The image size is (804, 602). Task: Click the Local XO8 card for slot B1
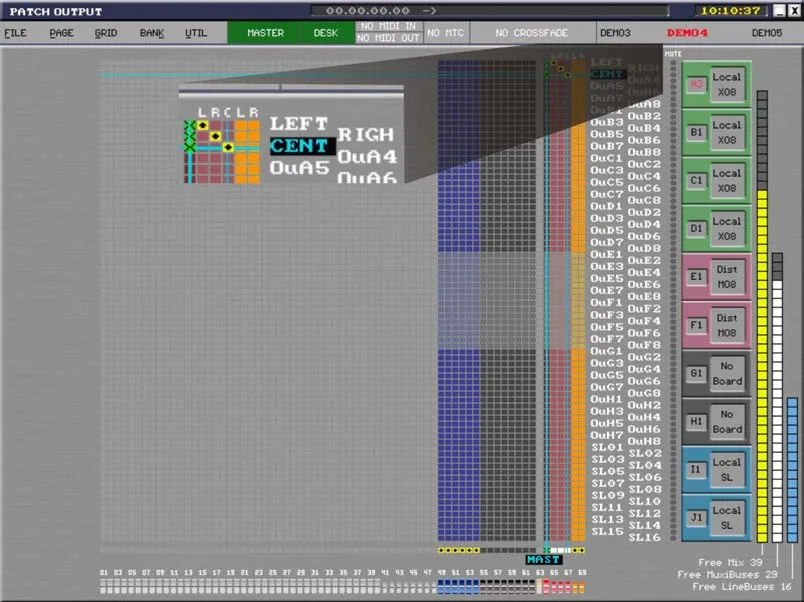click(x=727, y=133)
